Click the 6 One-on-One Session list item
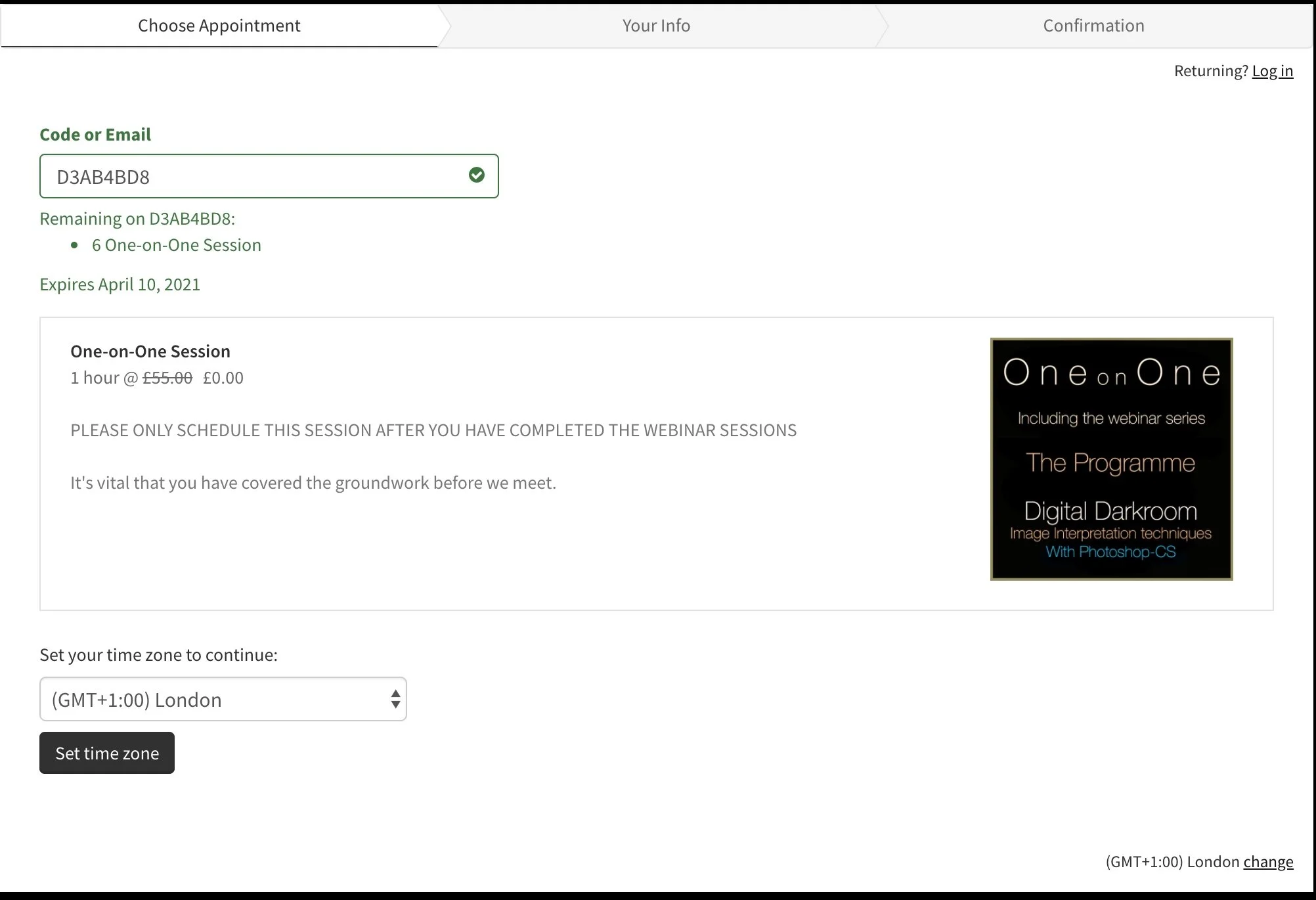The image size is (1316, 900). [x=176, y=245]
